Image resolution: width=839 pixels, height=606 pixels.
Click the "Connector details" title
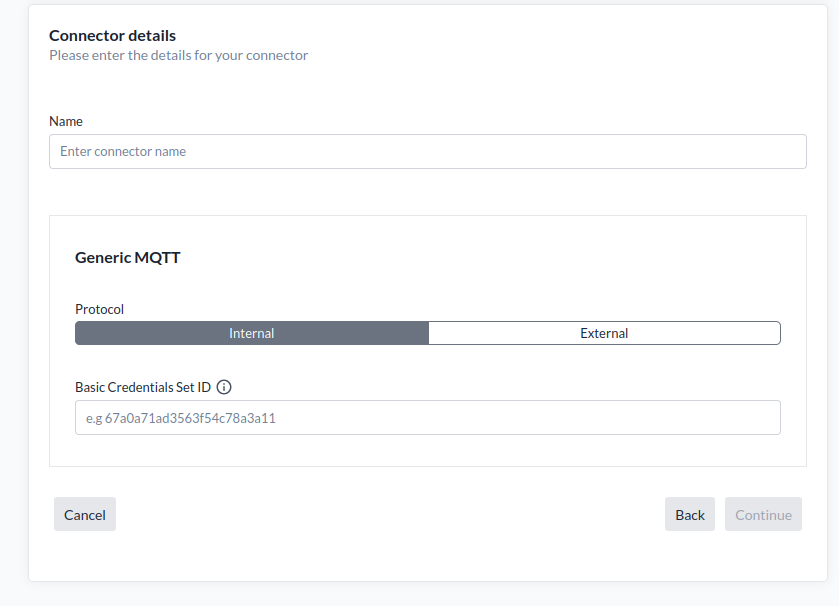point(112,36)
